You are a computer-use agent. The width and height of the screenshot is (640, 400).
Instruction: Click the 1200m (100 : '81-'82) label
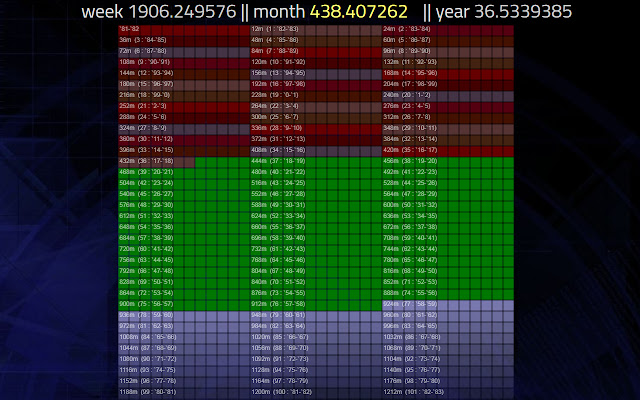coord(281,392)
